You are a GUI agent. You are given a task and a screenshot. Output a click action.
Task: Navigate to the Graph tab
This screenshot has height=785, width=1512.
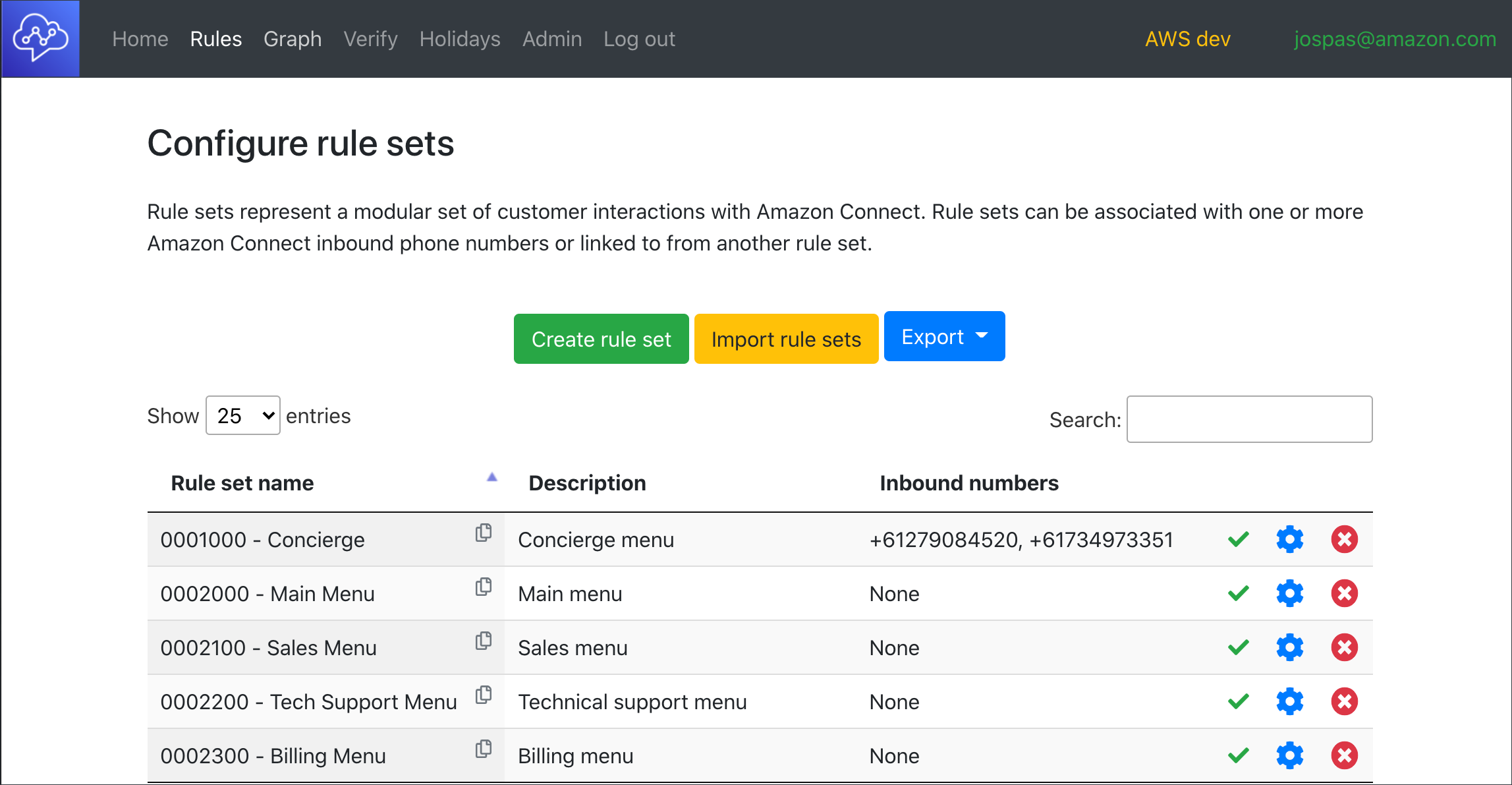pyautogui.click(x=292, y=38)
